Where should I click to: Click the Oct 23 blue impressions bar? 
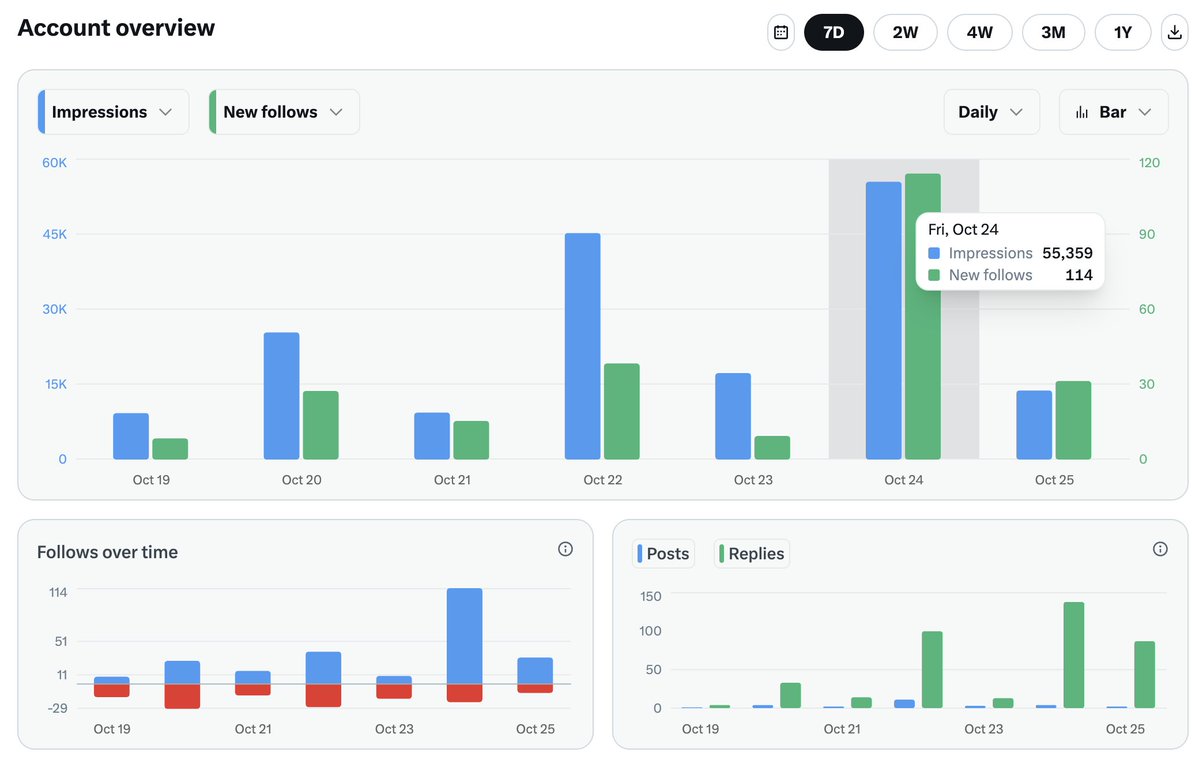coord(733,417)
